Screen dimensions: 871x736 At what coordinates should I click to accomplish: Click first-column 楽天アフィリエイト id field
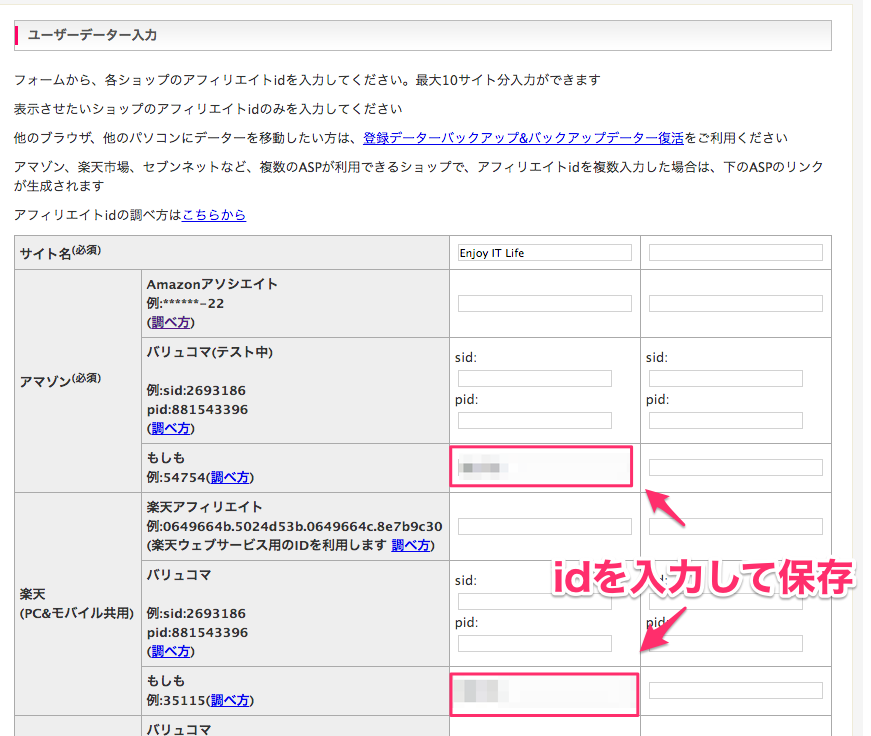pos(545,526)
